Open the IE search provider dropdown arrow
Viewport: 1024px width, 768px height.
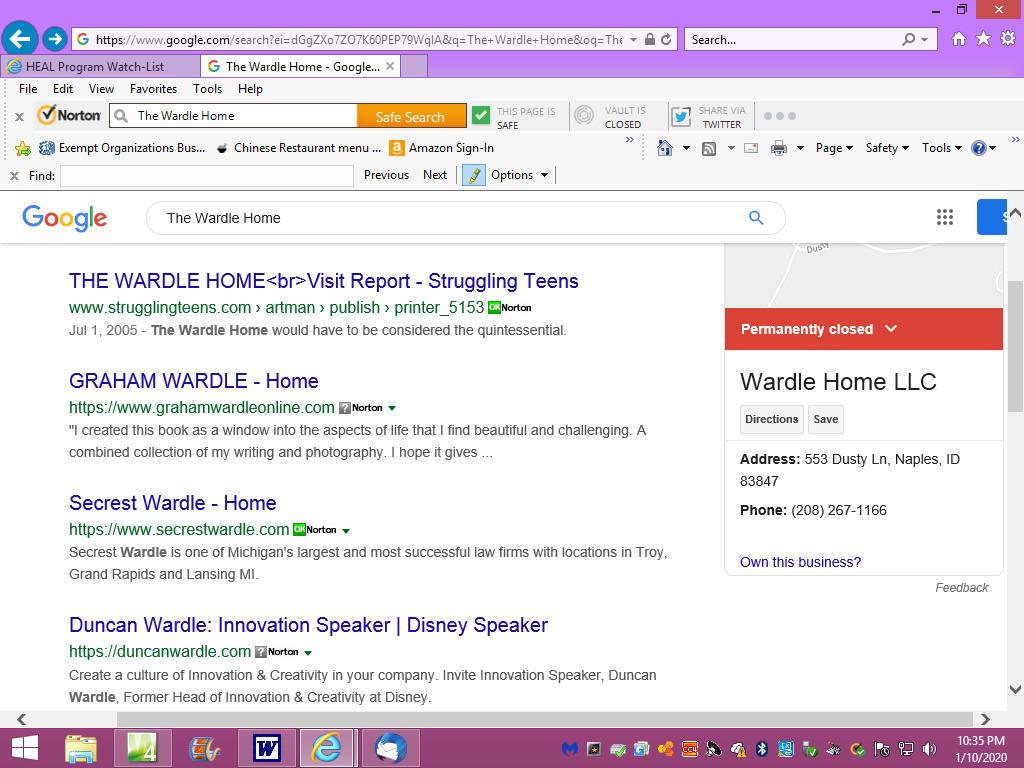pyautogui.click(x=925, y=40)
